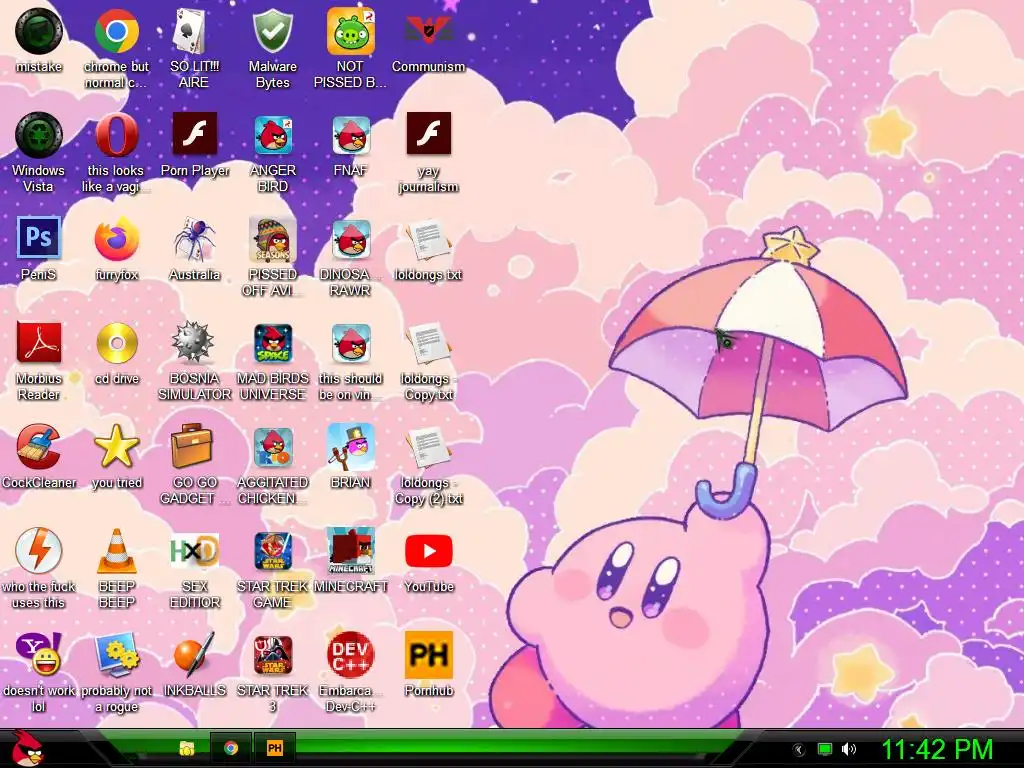The image size is (1024, 768).
Task: Open the green network tray icon
Action: (x=825, y=749)
